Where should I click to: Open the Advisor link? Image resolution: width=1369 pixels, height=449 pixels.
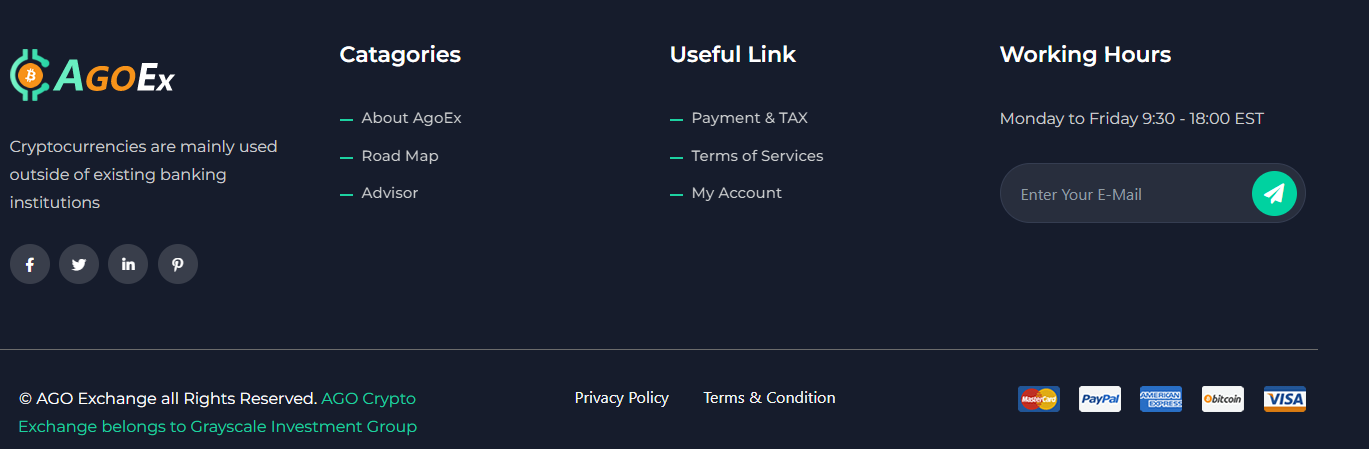390,193
